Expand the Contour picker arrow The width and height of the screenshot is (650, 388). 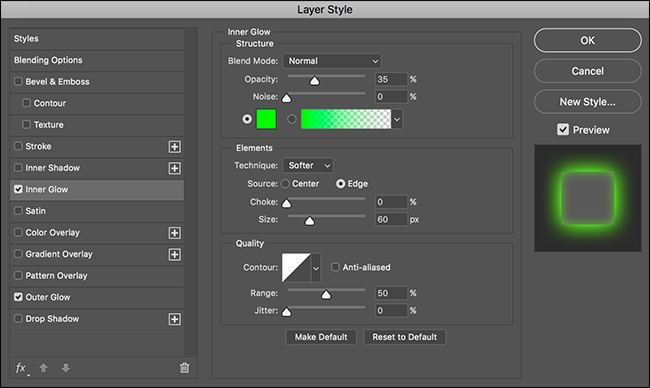(x=315, y=268)
